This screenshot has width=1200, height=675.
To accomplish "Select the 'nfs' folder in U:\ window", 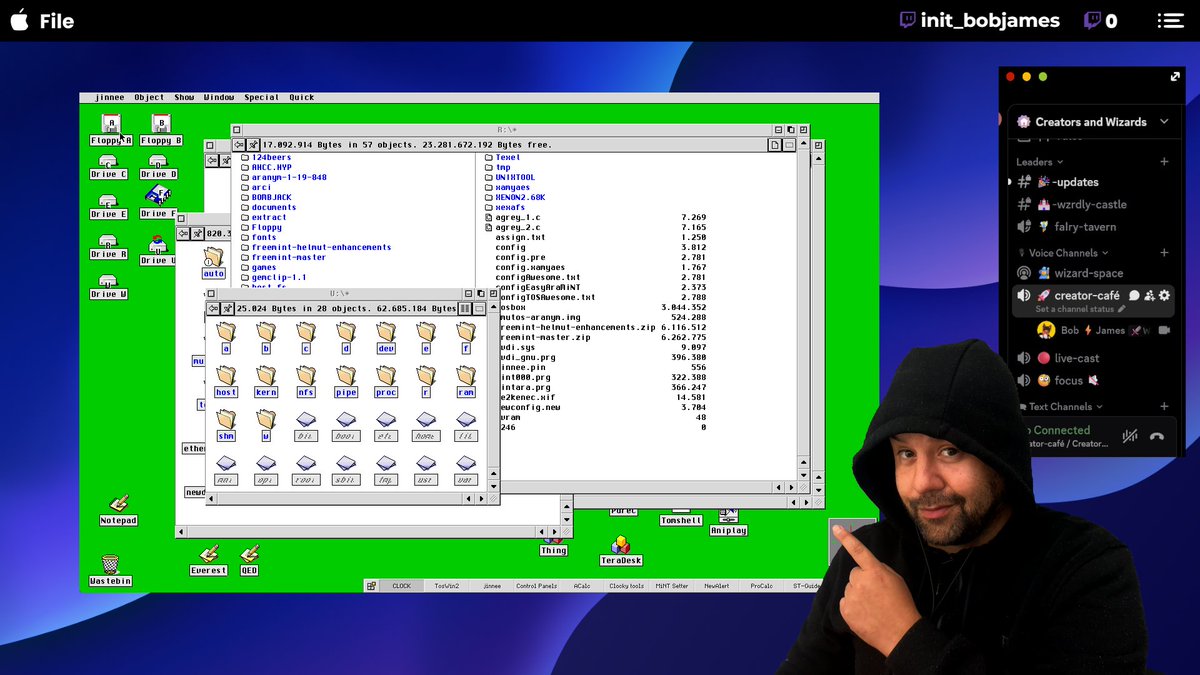I will (306, 381).
